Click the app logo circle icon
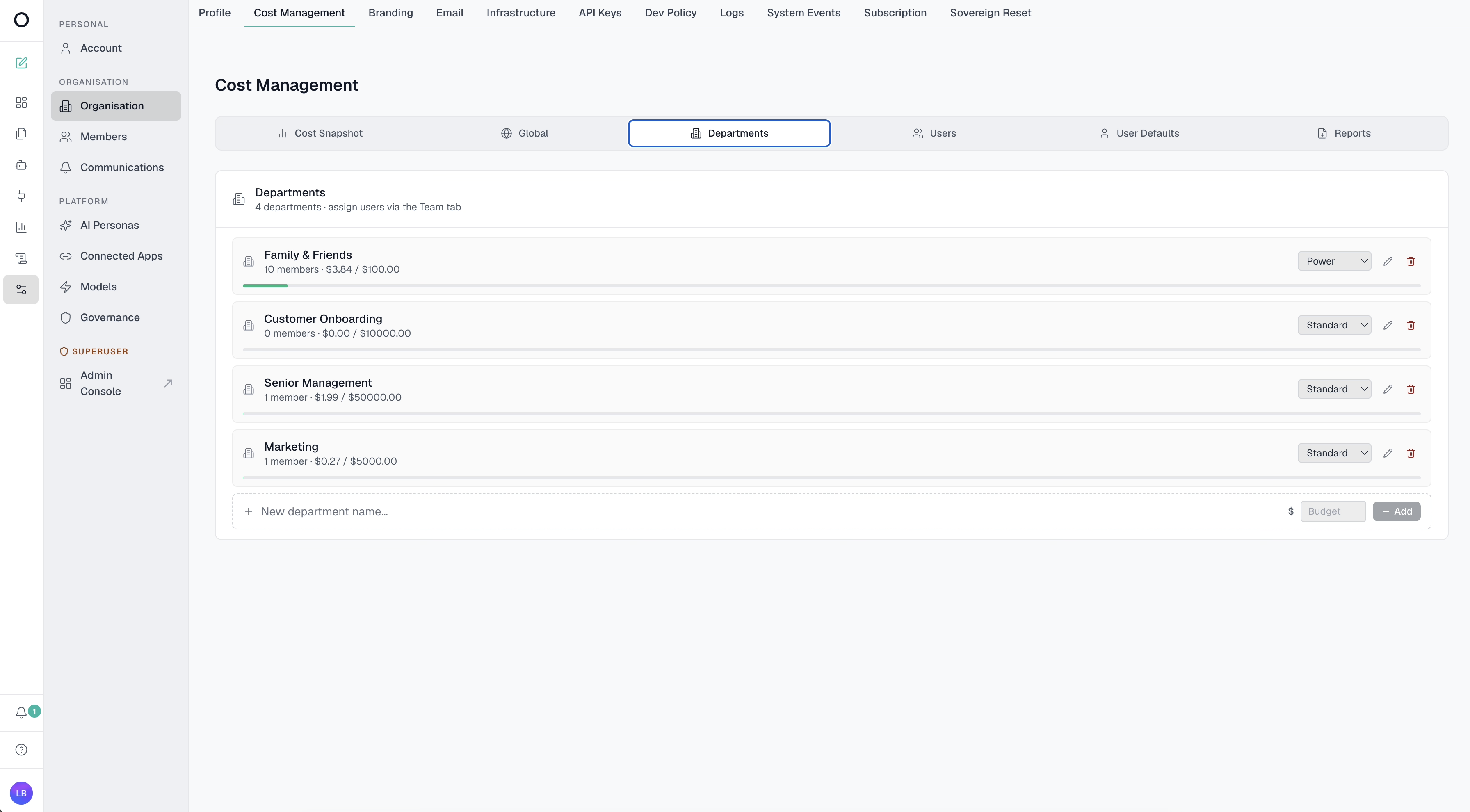Viewport: 1470px width, 812px height. tap(21, 20)
